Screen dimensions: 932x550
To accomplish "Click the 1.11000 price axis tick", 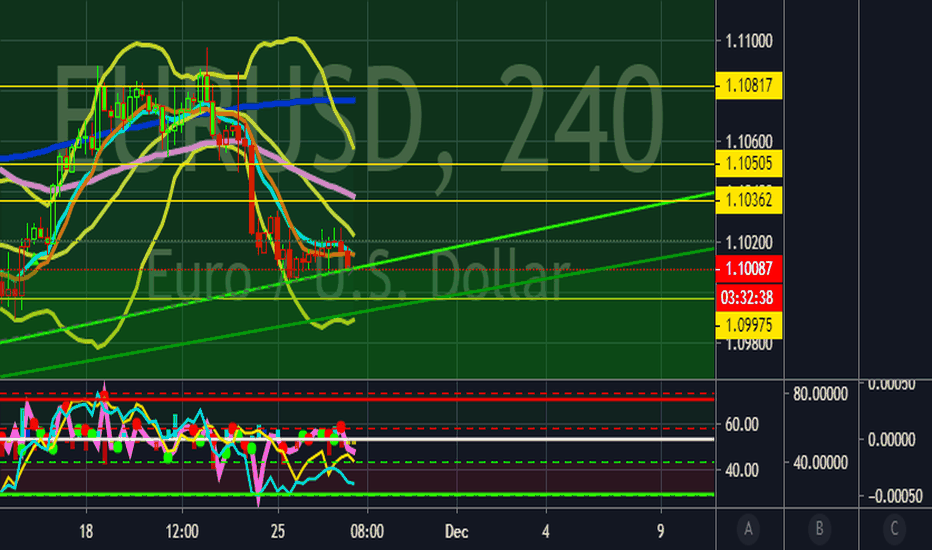I will pyautogui.click(x=749, y=41).
